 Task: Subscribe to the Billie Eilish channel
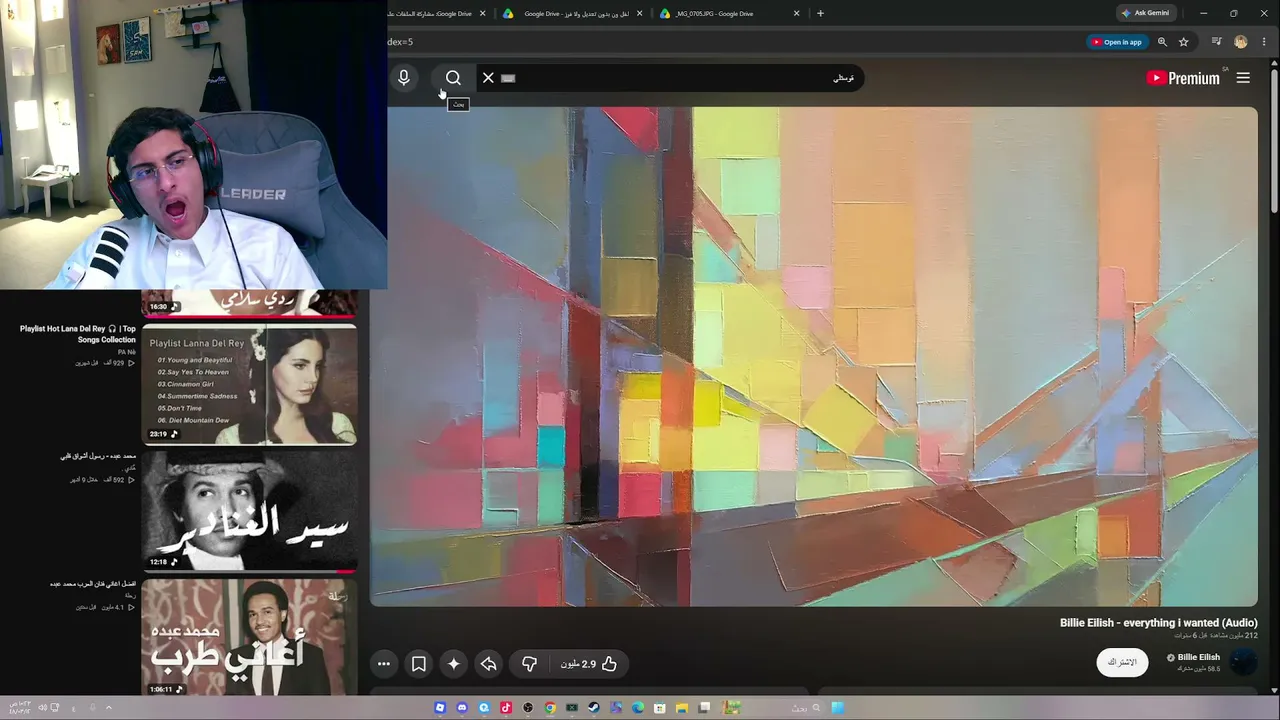pos(1122,662)
